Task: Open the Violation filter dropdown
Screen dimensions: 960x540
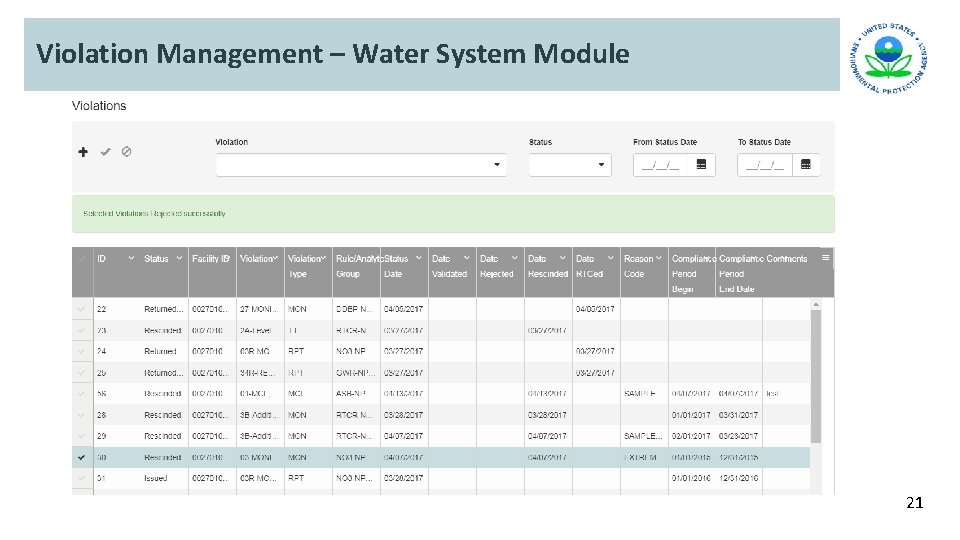Action: point(361,165)
